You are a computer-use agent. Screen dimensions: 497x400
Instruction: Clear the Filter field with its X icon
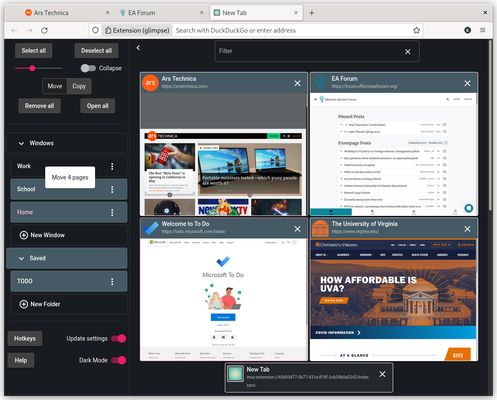(408, 52)
